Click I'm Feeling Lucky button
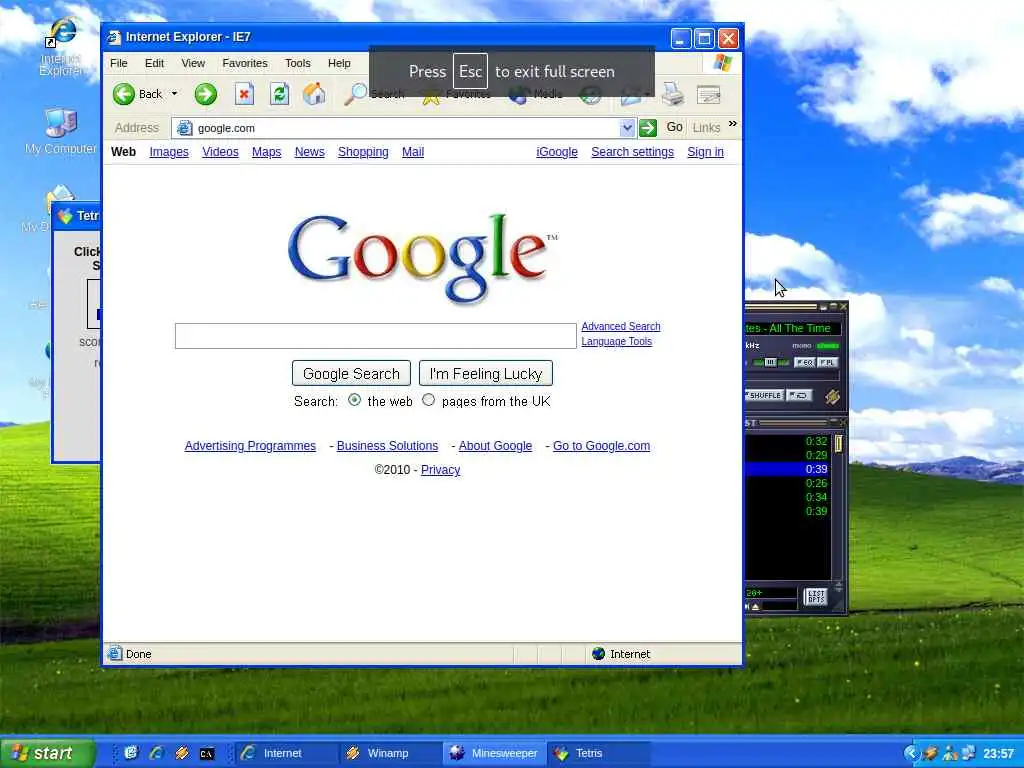This screenshot has width=1024, height=768. tap(486, 374)
